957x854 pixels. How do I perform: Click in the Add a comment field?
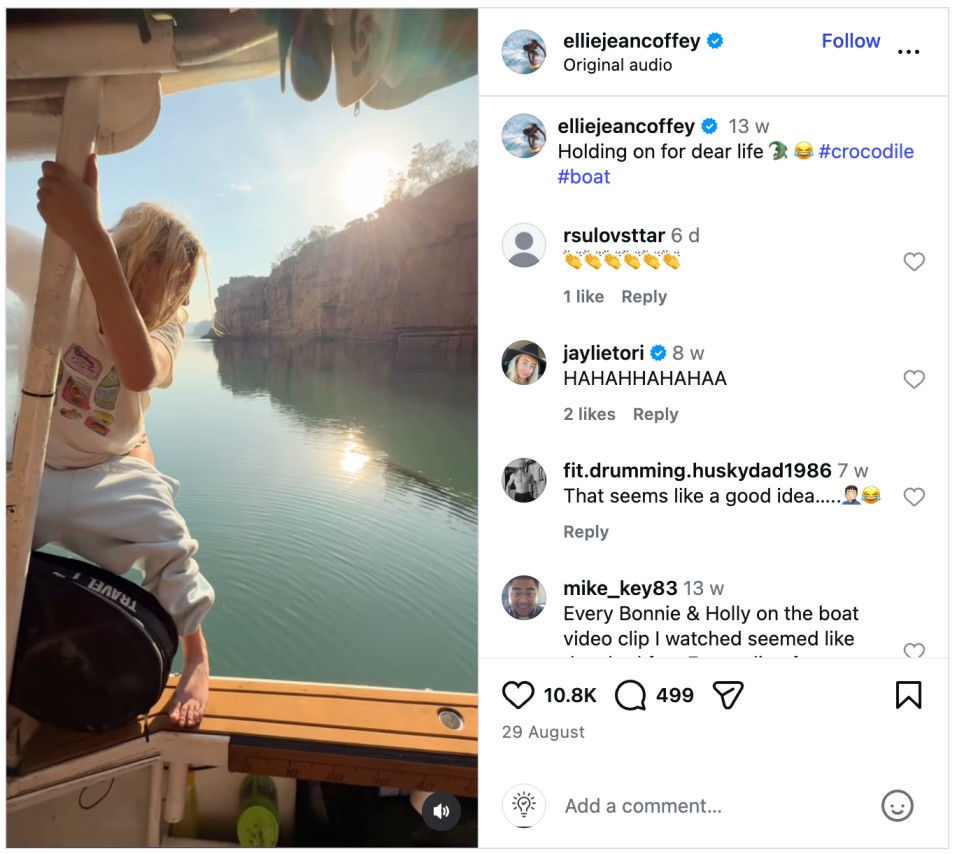(x=700, y=806)
